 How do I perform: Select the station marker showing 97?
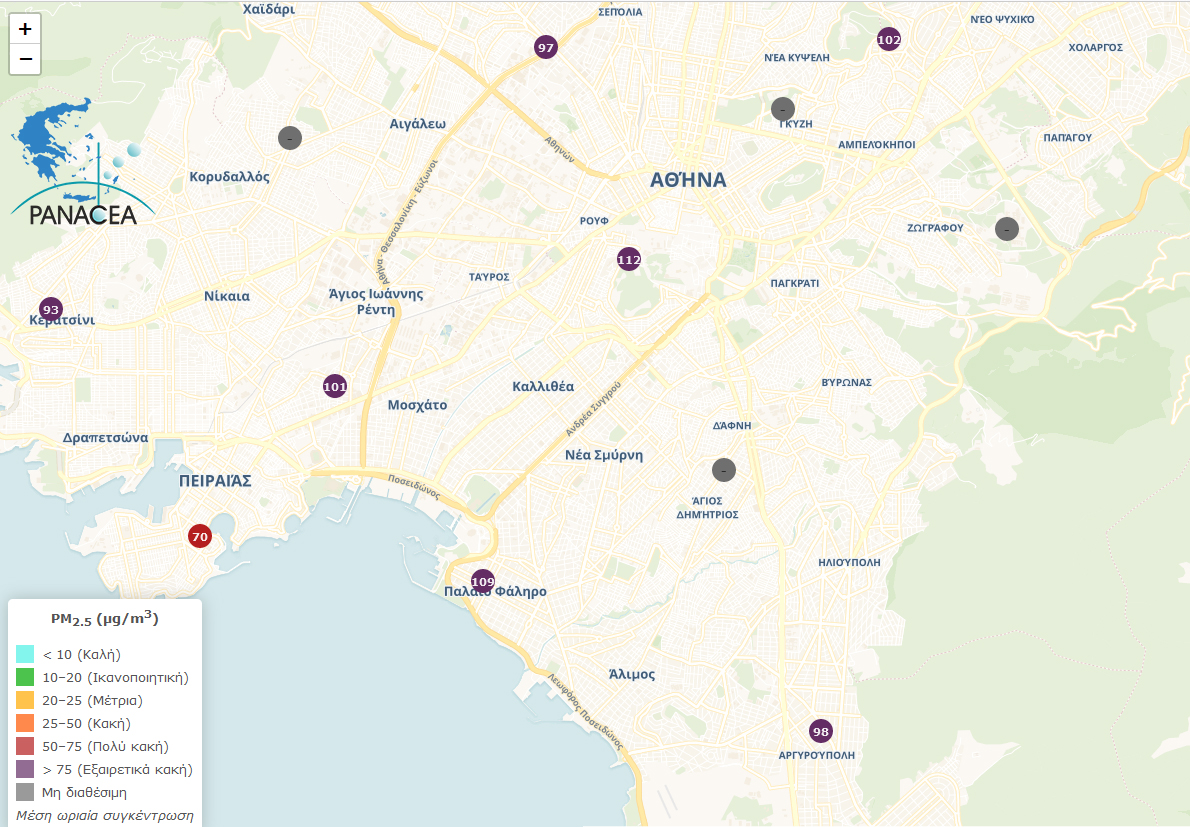545,47
